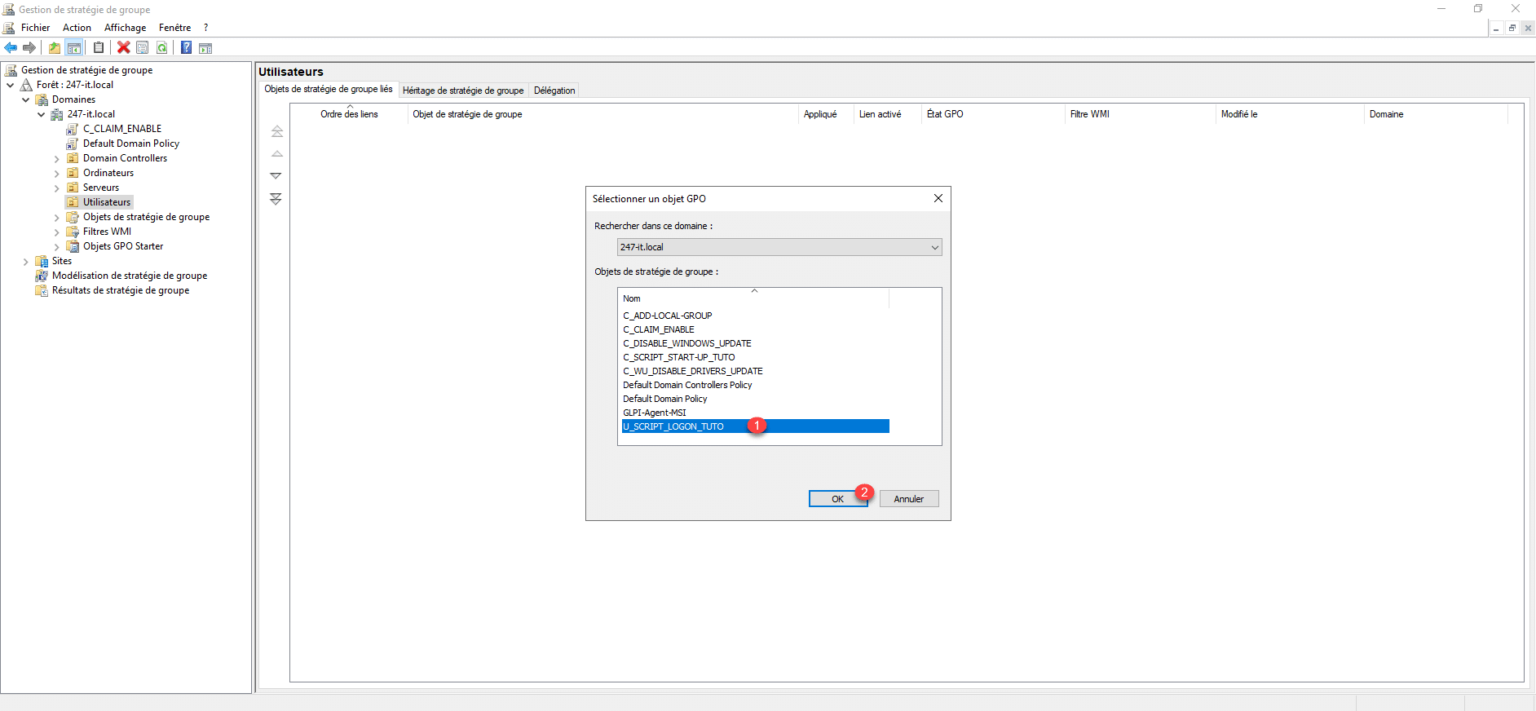Toggle the show/hide console tree icon
This screenshot has height=711, width=1536.
pyautogui.click(x=74, y=47)
